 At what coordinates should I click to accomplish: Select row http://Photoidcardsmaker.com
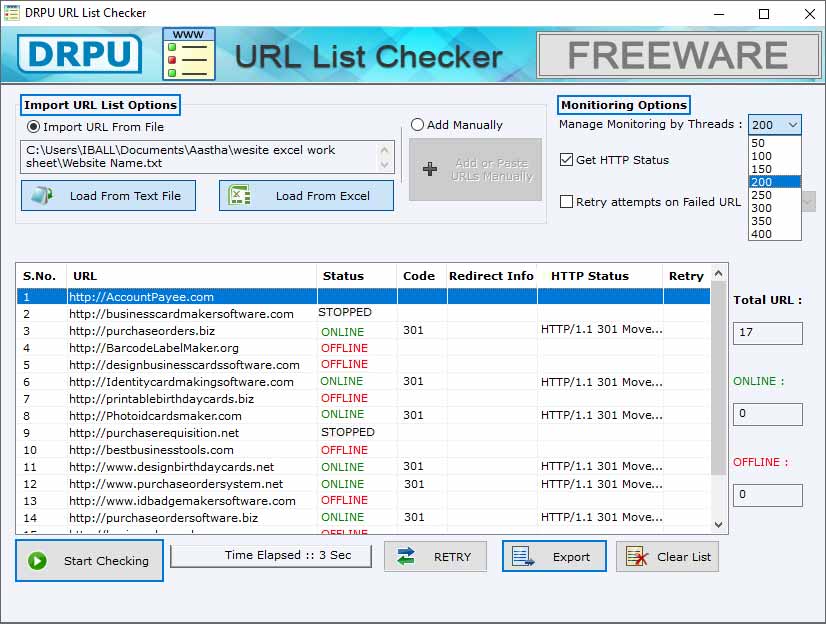[363, 415]
